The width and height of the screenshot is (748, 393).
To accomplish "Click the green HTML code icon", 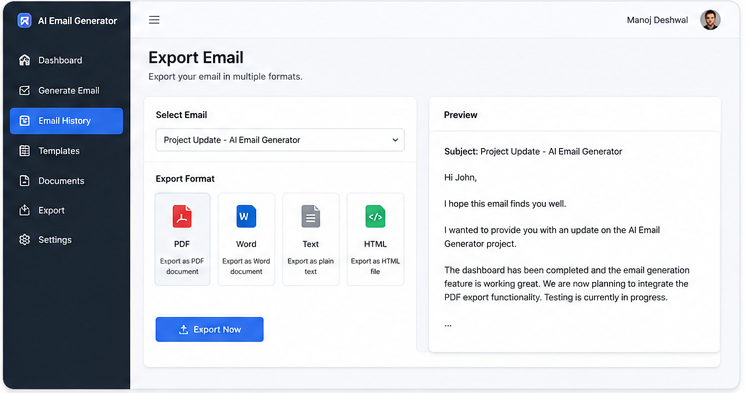I will [x=375, y=217].
